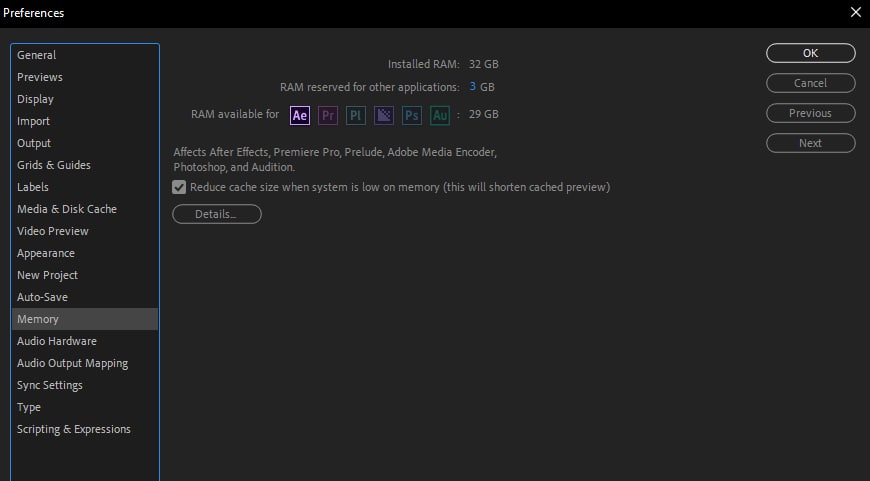The width and height of the screenshot is (870, 481).
Task: Click the Adobe Media Encoder icon
Action: [383, 115]
